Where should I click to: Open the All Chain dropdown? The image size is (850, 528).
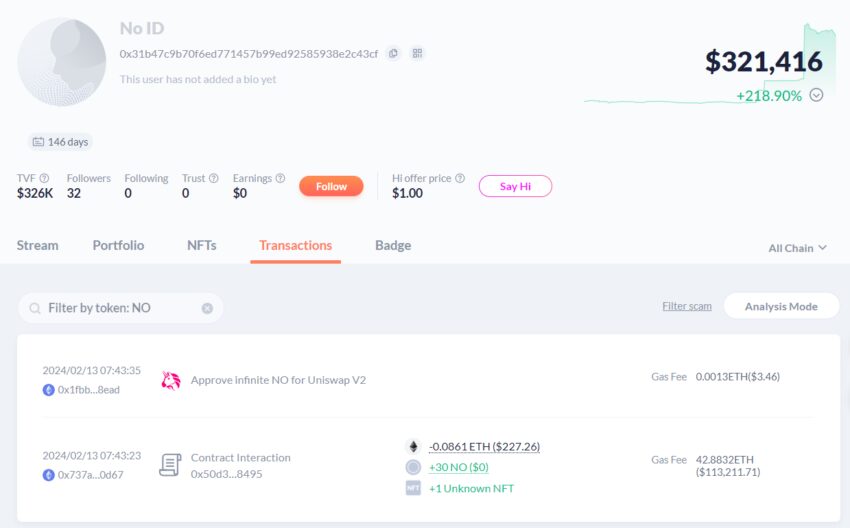pos(797,248)
